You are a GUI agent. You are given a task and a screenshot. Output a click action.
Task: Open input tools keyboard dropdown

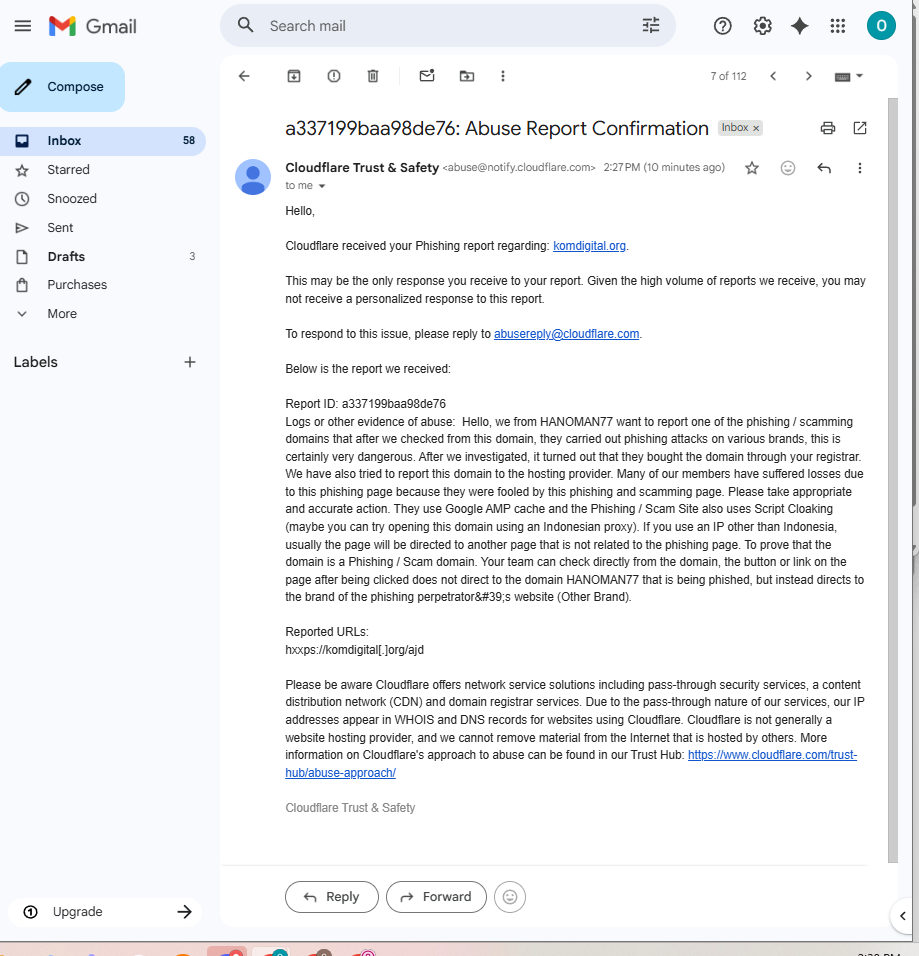[x=848, y=76]
